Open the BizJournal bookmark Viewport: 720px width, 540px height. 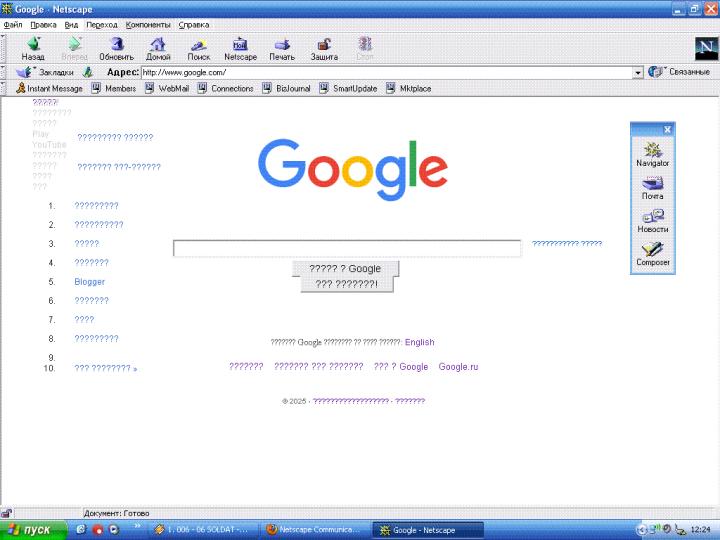pos(286,88)
